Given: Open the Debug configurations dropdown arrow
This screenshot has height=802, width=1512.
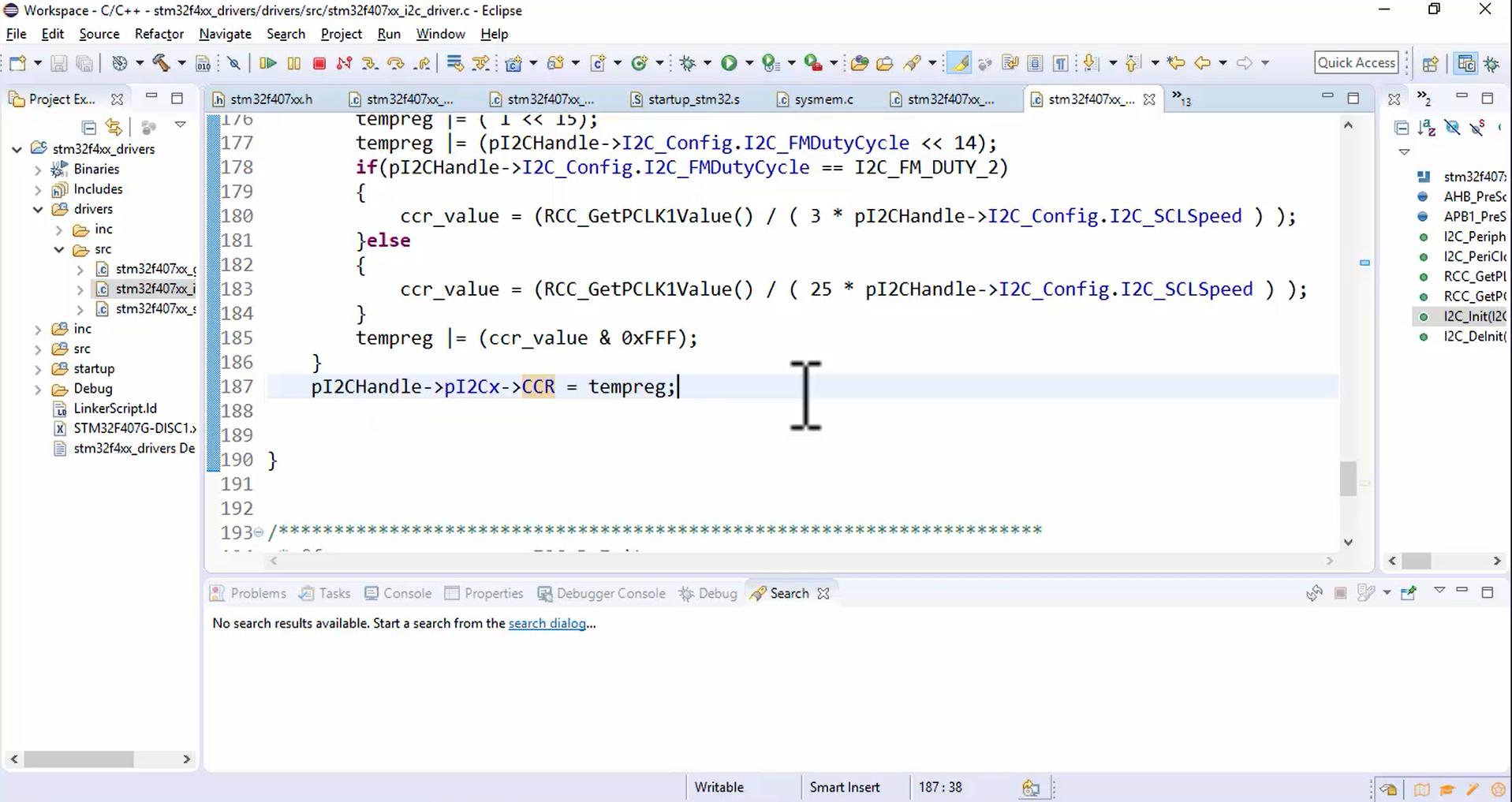Looking at the screenshot, I should click(707, 63).
